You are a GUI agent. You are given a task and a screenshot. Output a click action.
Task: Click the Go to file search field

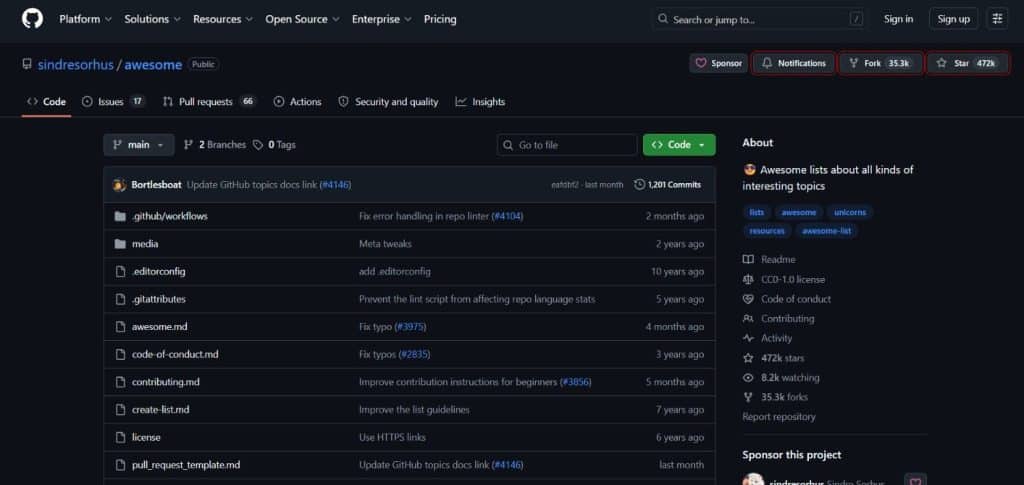(567, 145)
